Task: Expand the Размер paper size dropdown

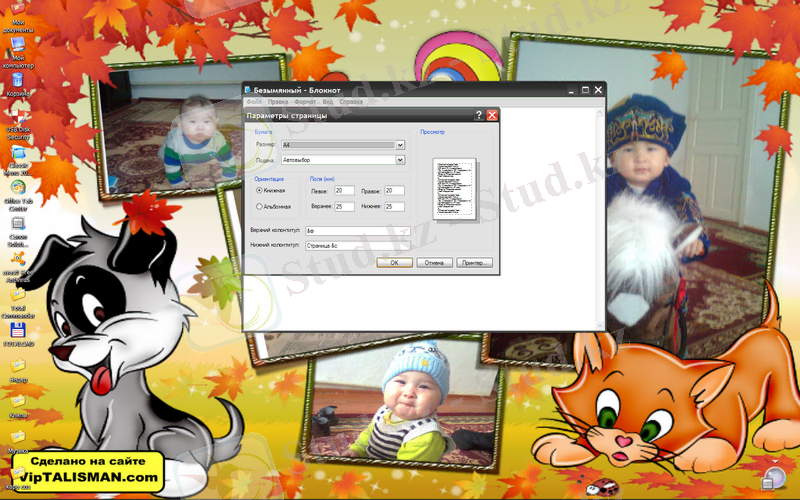Action: coord(400,145)
